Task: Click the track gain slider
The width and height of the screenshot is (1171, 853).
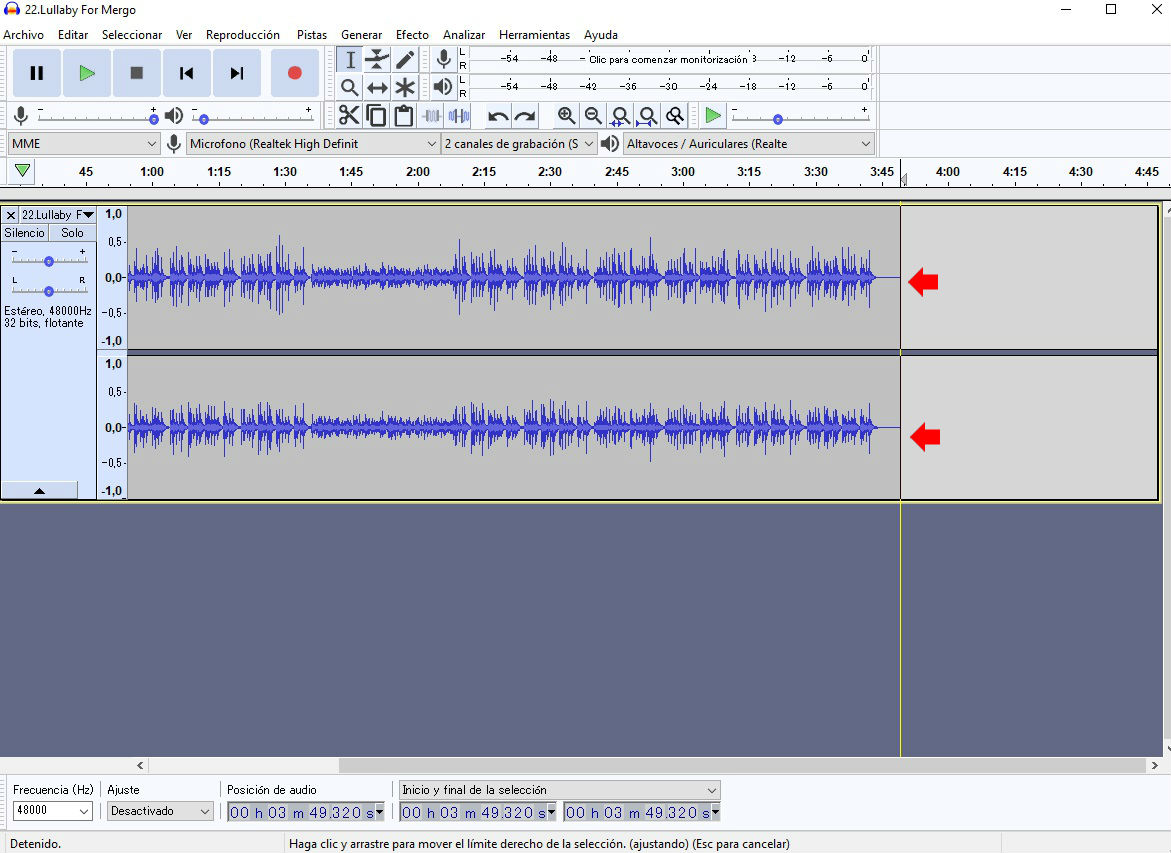Action: coord(48,261)
